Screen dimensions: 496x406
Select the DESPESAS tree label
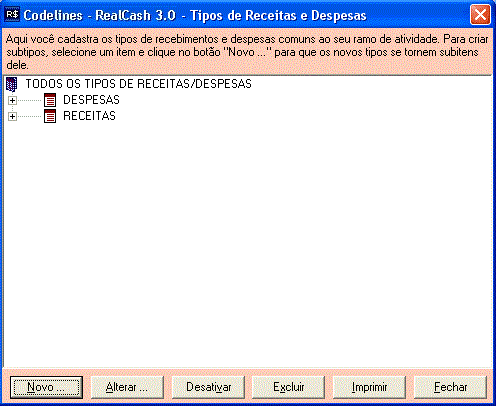pyautogui.click(x=91, y=100)
